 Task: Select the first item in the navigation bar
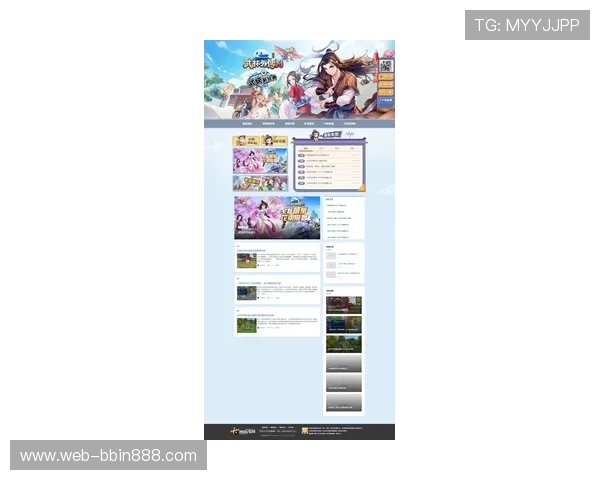coord(247,124)
